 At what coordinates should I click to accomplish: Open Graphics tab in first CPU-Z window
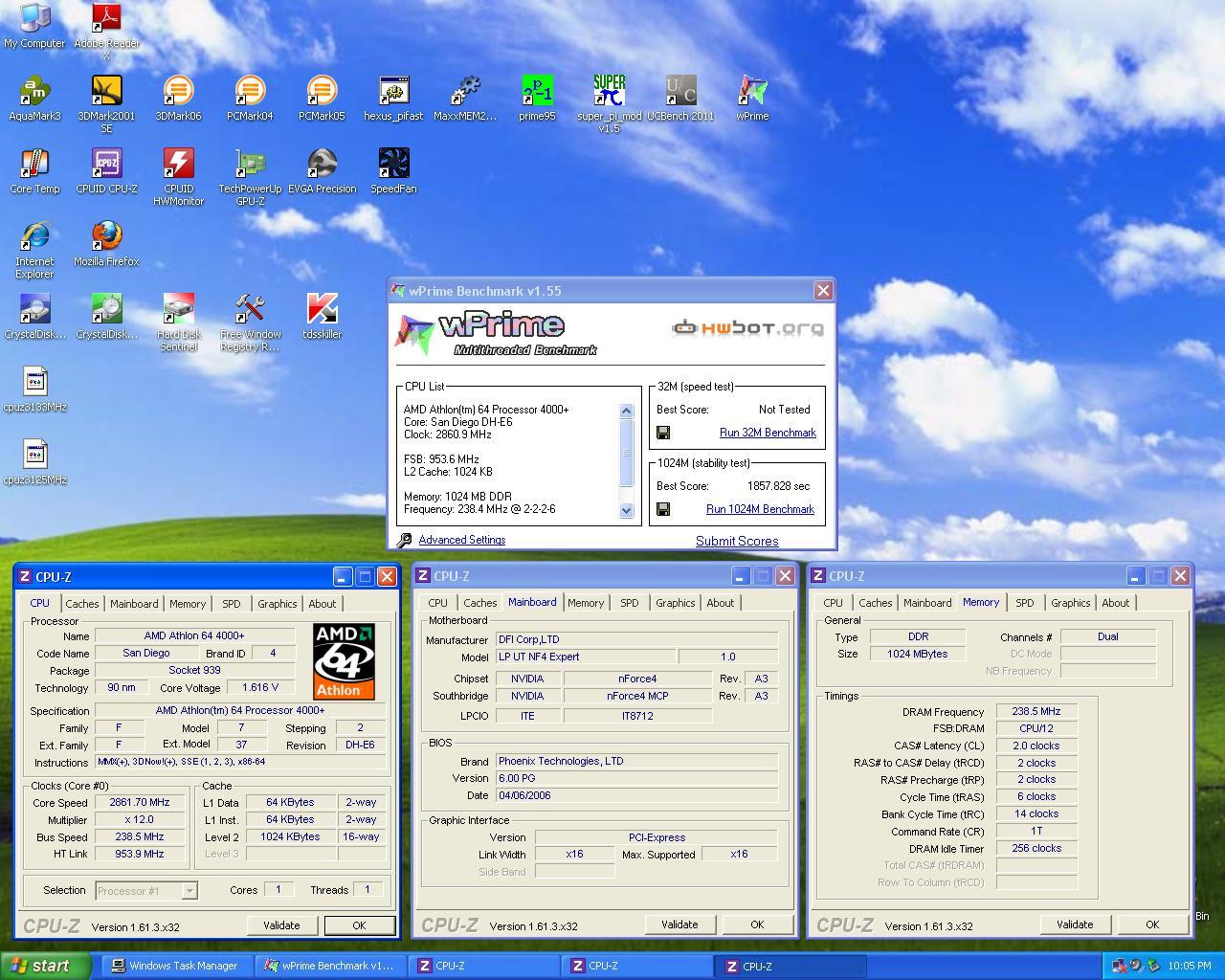click(x=277, y=604)
